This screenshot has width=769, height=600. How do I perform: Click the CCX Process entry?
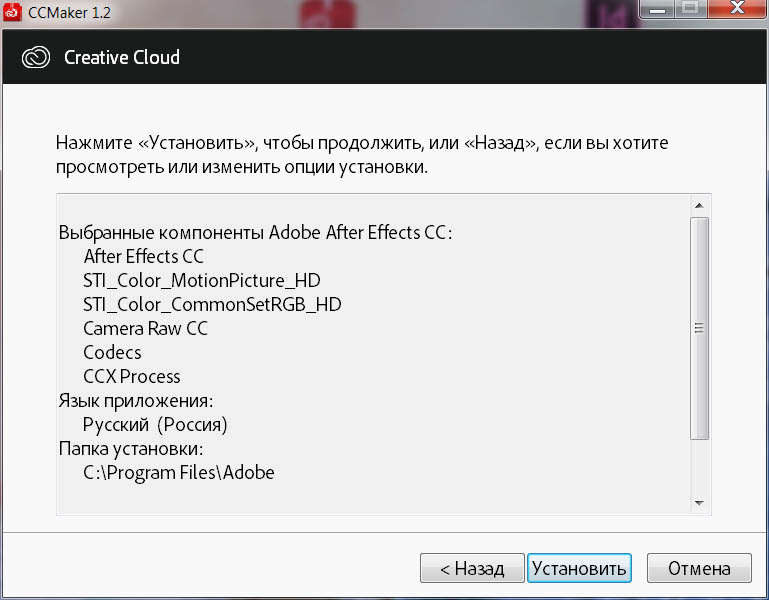132,376
